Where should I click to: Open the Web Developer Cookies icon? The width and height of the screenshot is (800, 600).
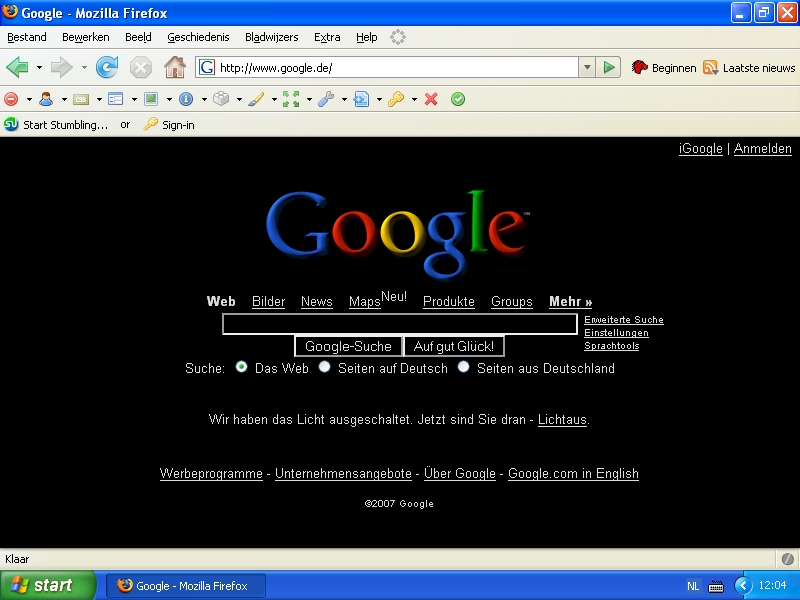(x=46, y=99)
